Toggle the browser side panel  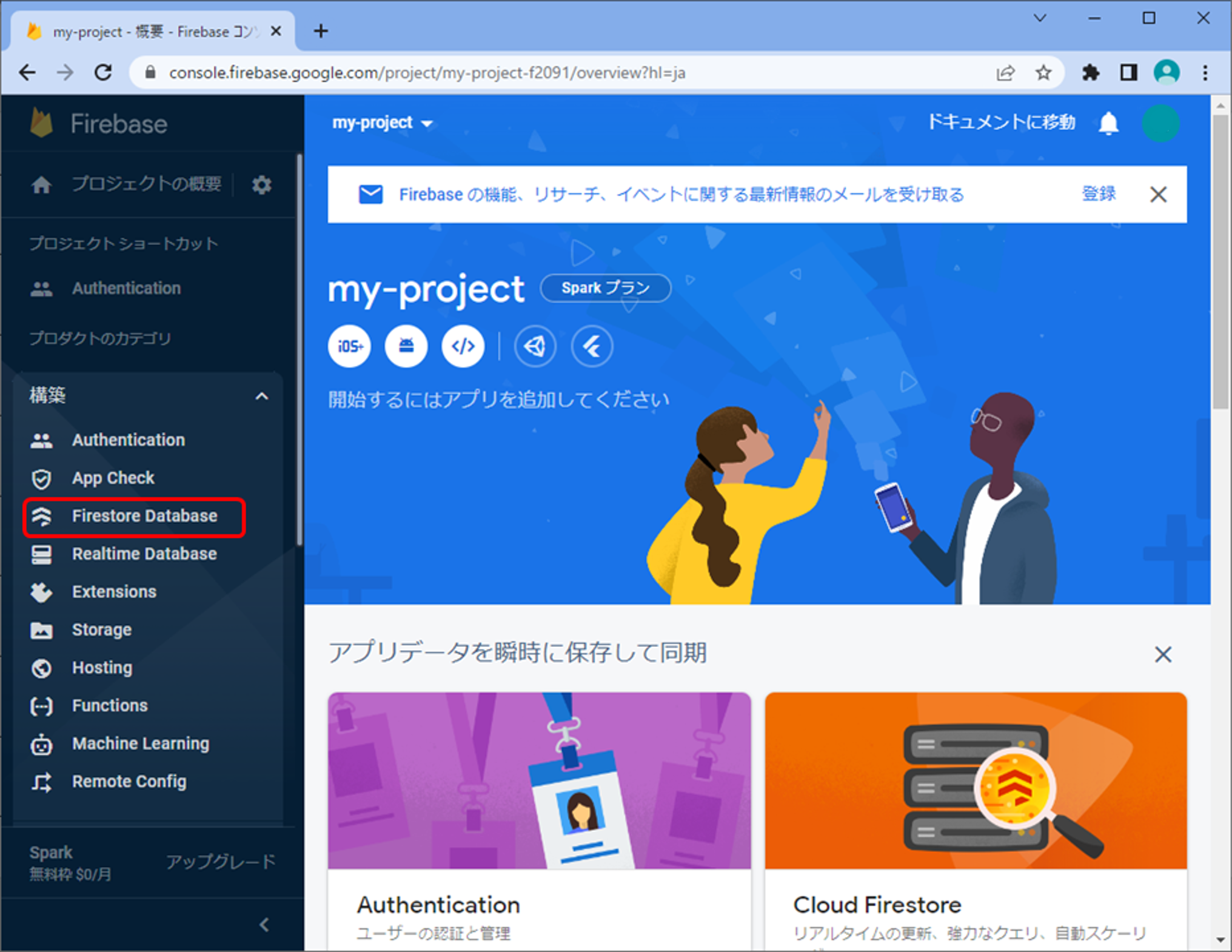click(1128, 73)
